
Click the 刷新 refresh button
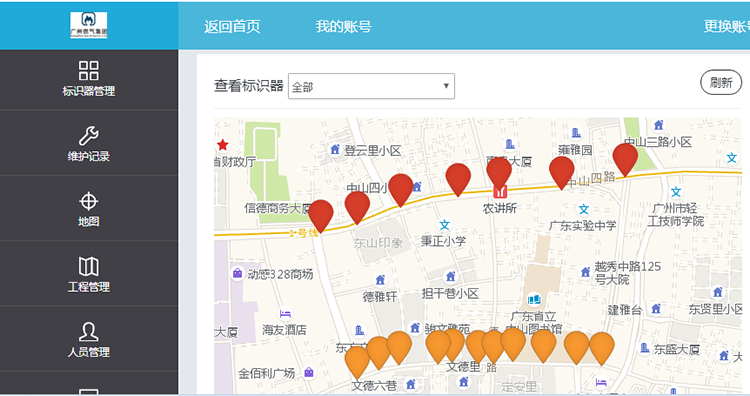[x=721, y=82]
